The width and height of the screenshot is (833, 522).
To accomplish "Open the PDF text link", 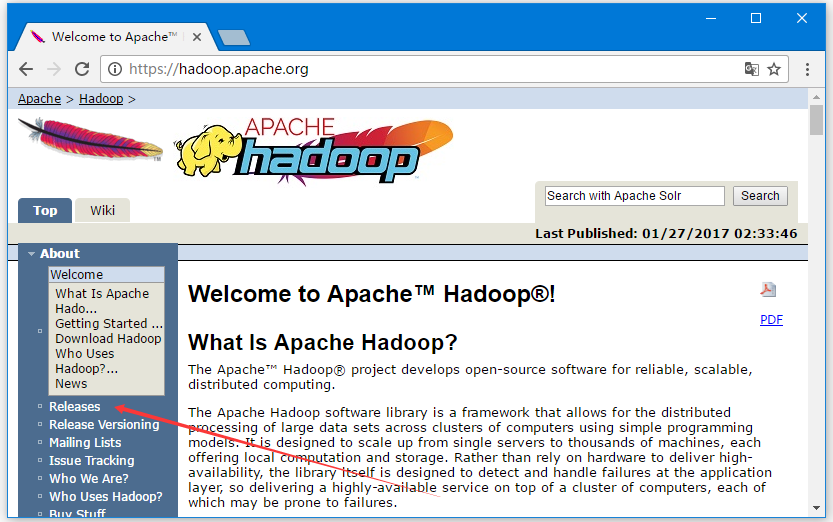I will (771, 320).
